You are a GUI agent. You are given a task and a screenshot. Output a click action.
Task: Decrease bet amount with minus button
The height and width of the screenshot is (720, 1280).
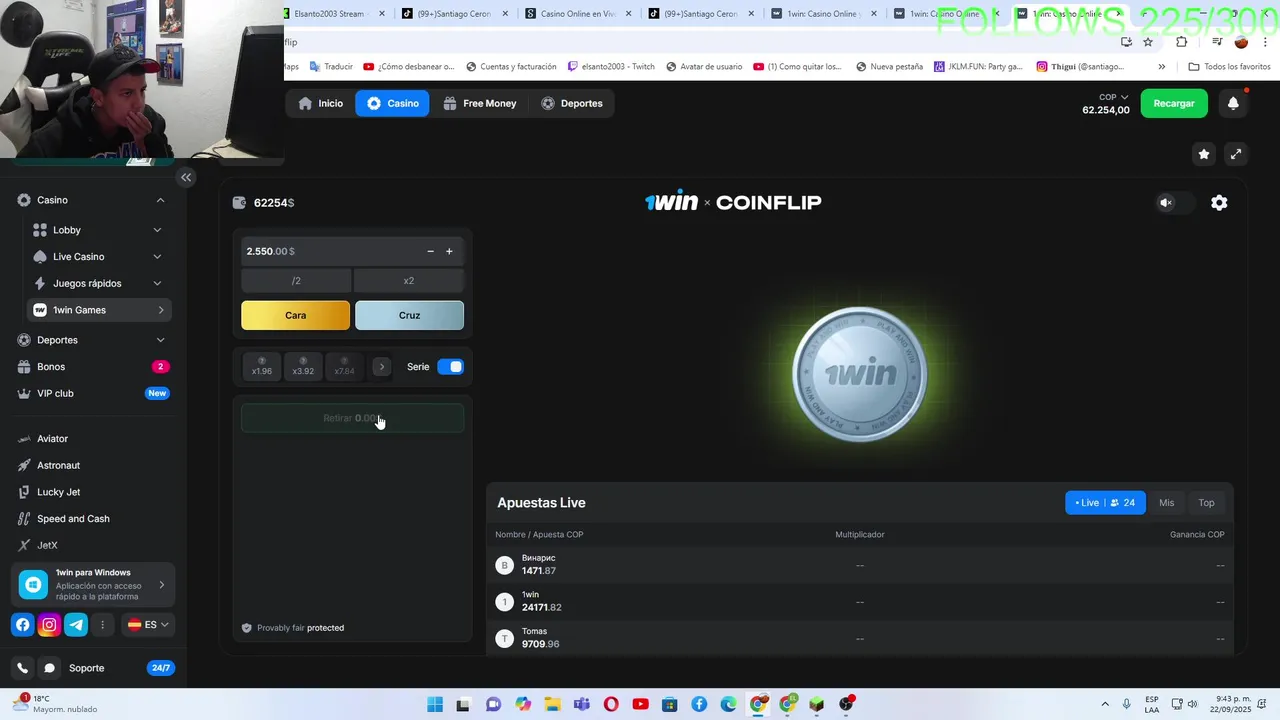(430, 252)
